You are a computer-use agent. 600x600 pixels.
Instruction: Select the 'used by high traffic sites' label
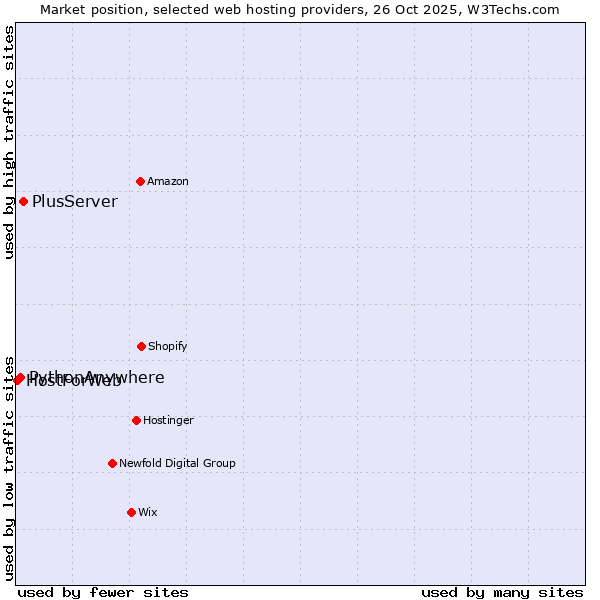pos(9,142)
